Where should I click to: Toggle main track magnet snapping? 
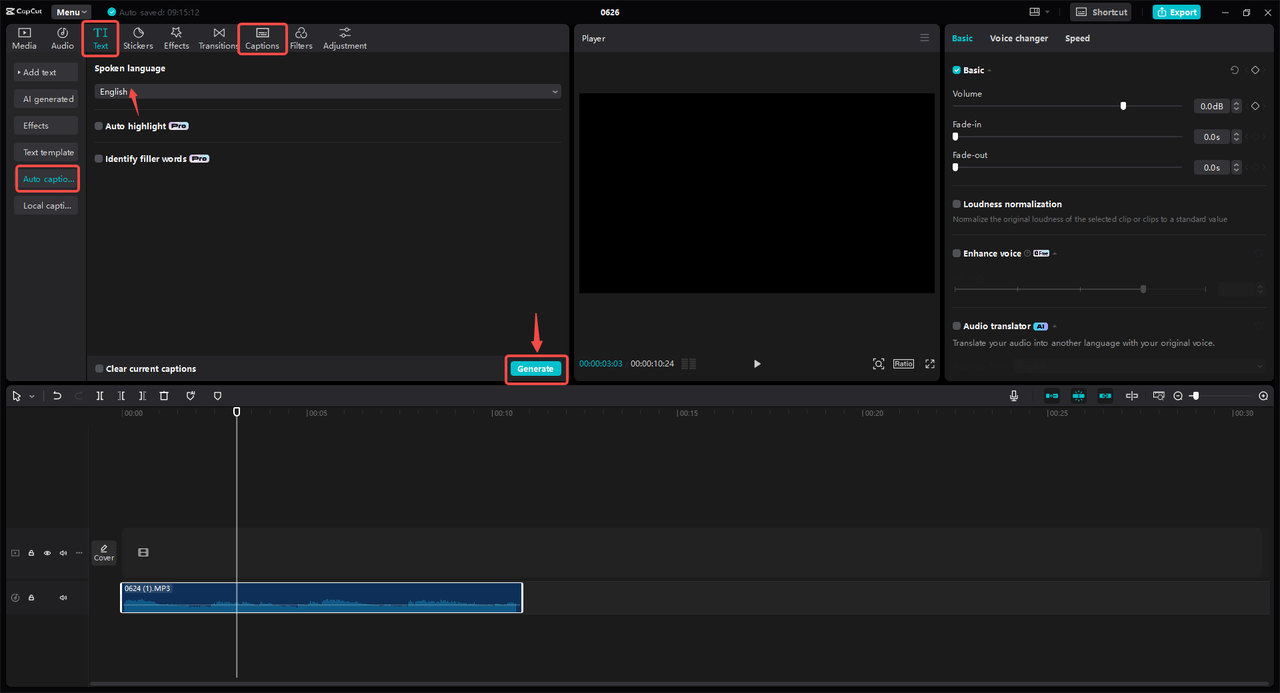tap(1052, 396)
